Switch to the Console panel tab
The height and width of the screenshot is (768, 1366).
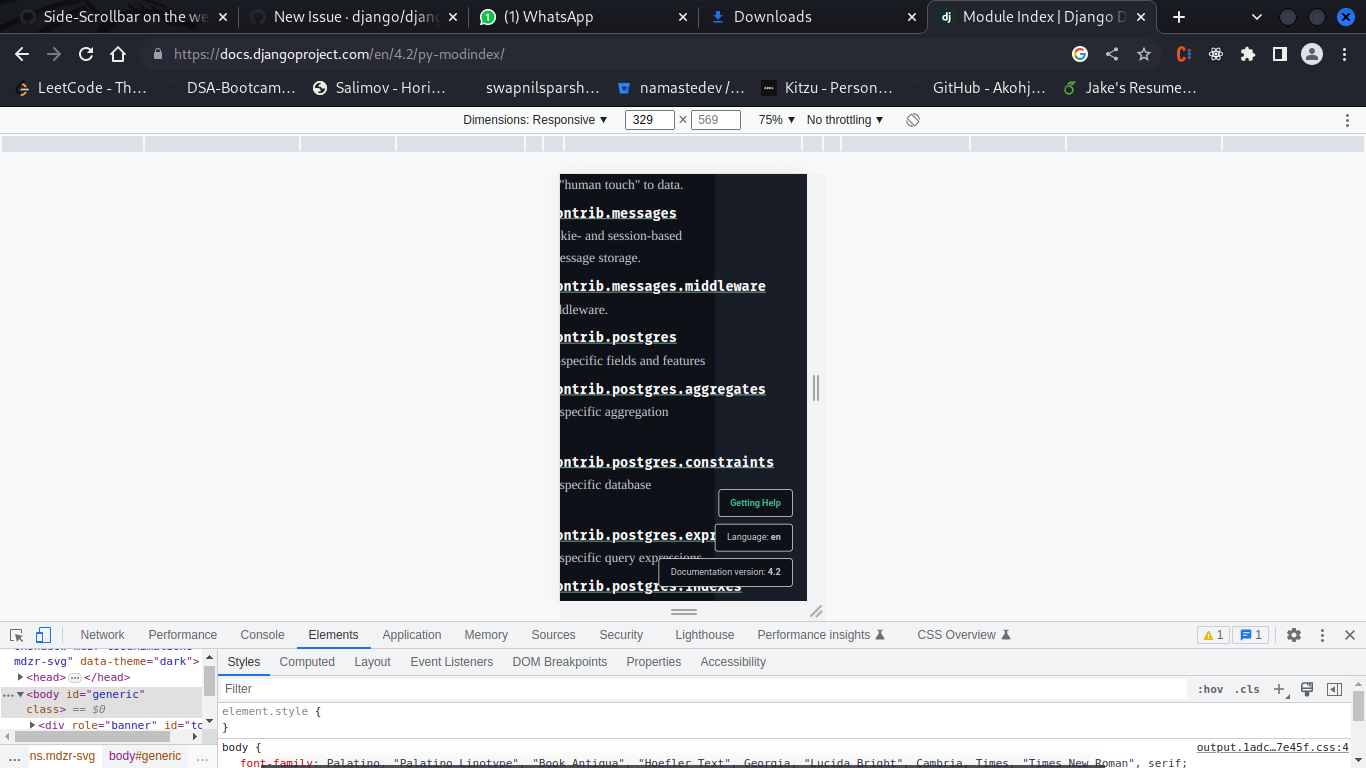tap(262, 634)
